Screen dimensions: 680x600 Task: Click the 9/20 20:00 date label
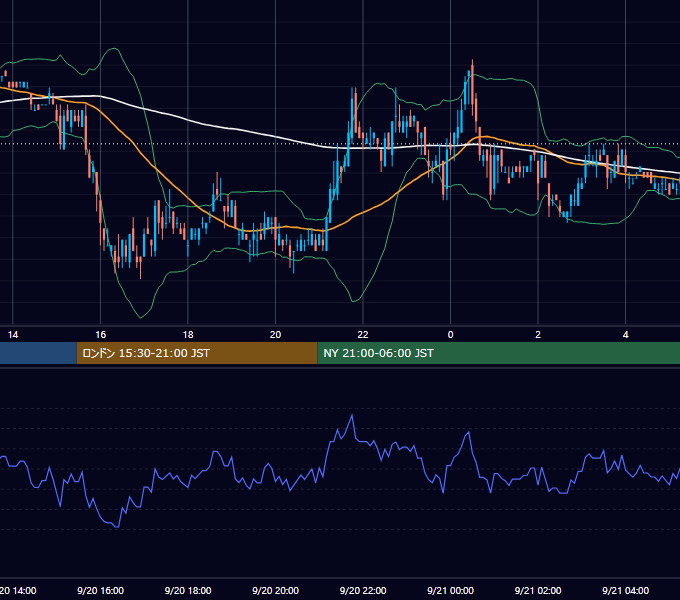(275, 590)
